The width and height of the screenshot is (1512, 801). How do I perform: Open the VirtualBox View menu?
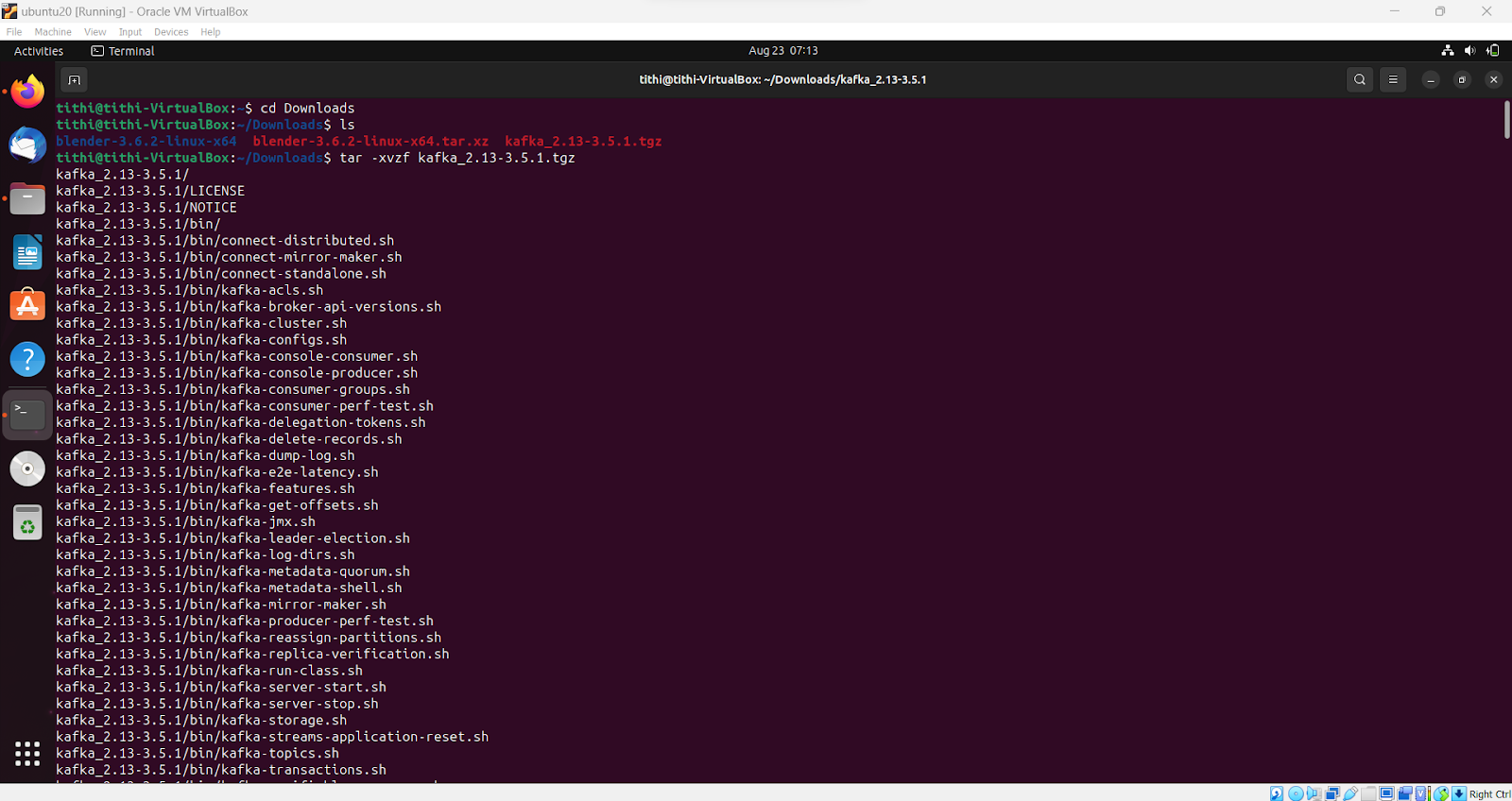(94, 32)
